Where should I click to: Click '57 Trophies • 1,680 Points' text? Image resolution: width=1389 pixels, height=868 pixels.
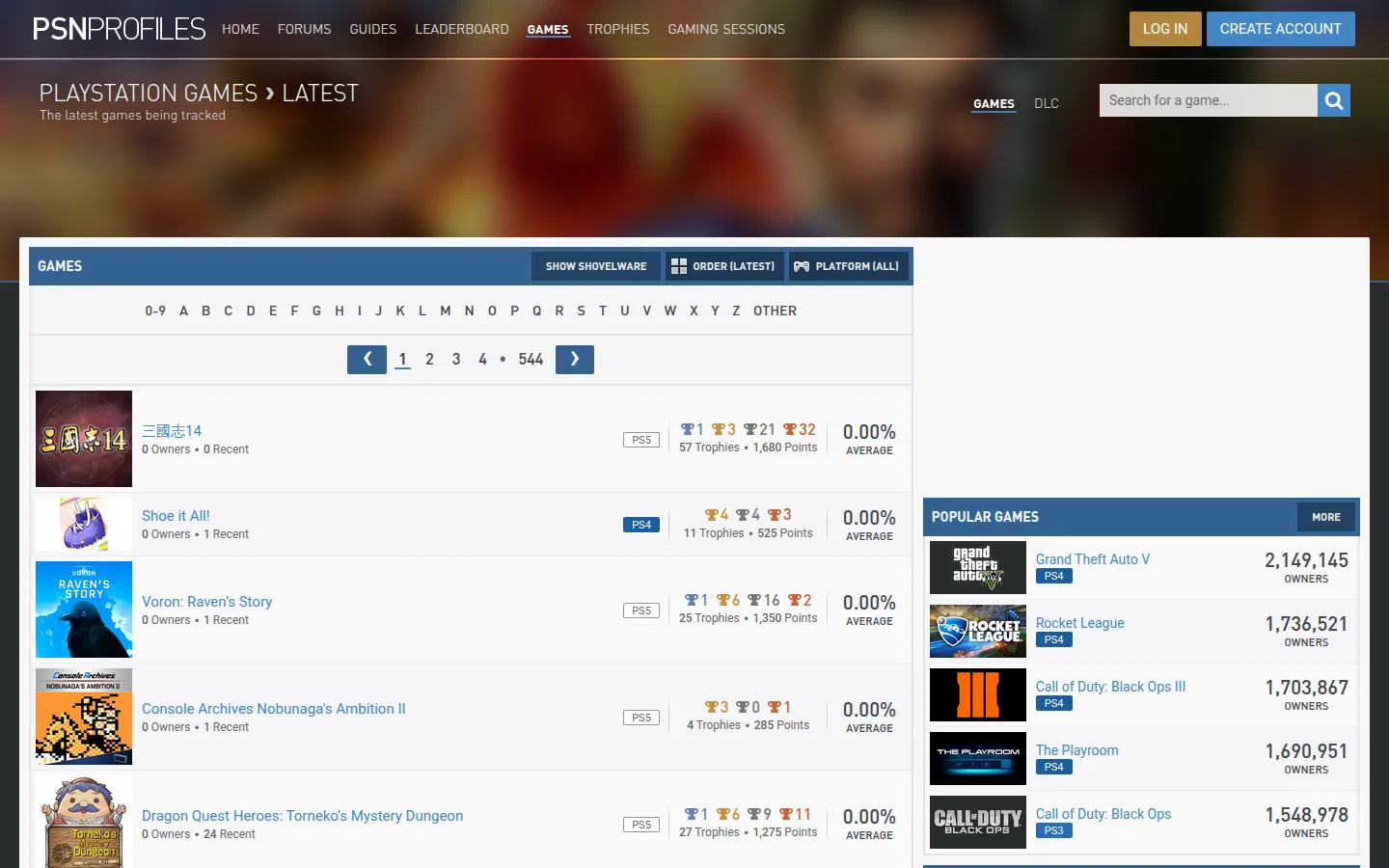pos(748,448)
